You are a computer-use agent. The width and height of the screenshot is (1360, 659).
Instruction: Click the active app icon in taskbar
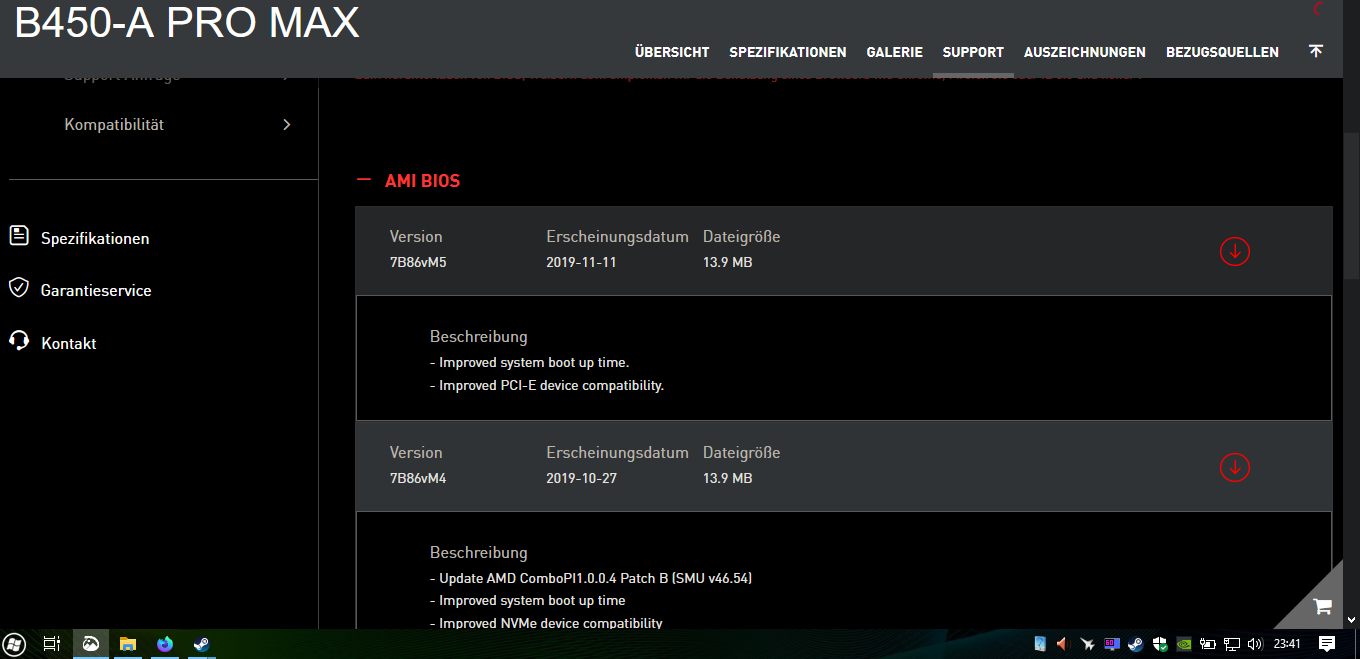click(90, 644)
